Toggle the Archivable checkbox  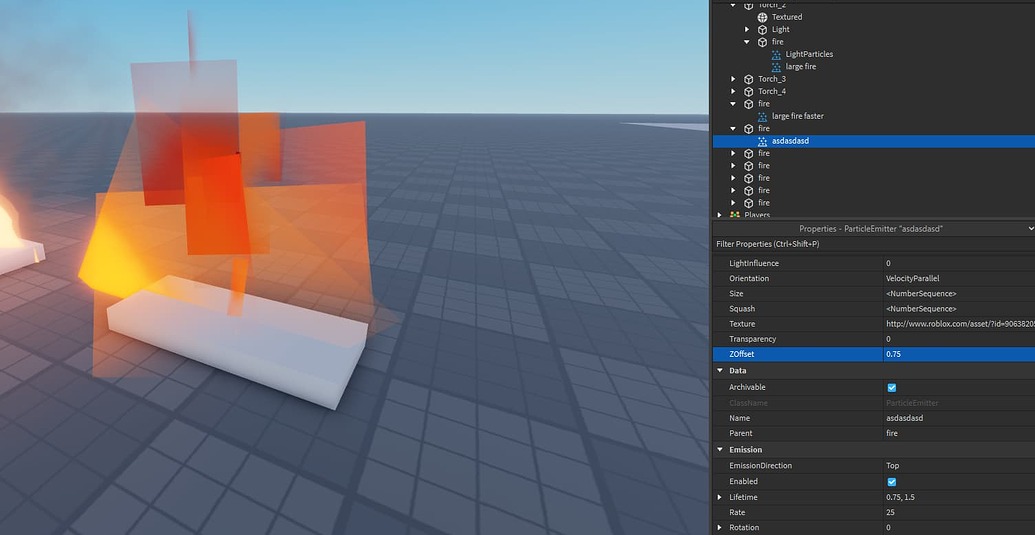(891, 387)
